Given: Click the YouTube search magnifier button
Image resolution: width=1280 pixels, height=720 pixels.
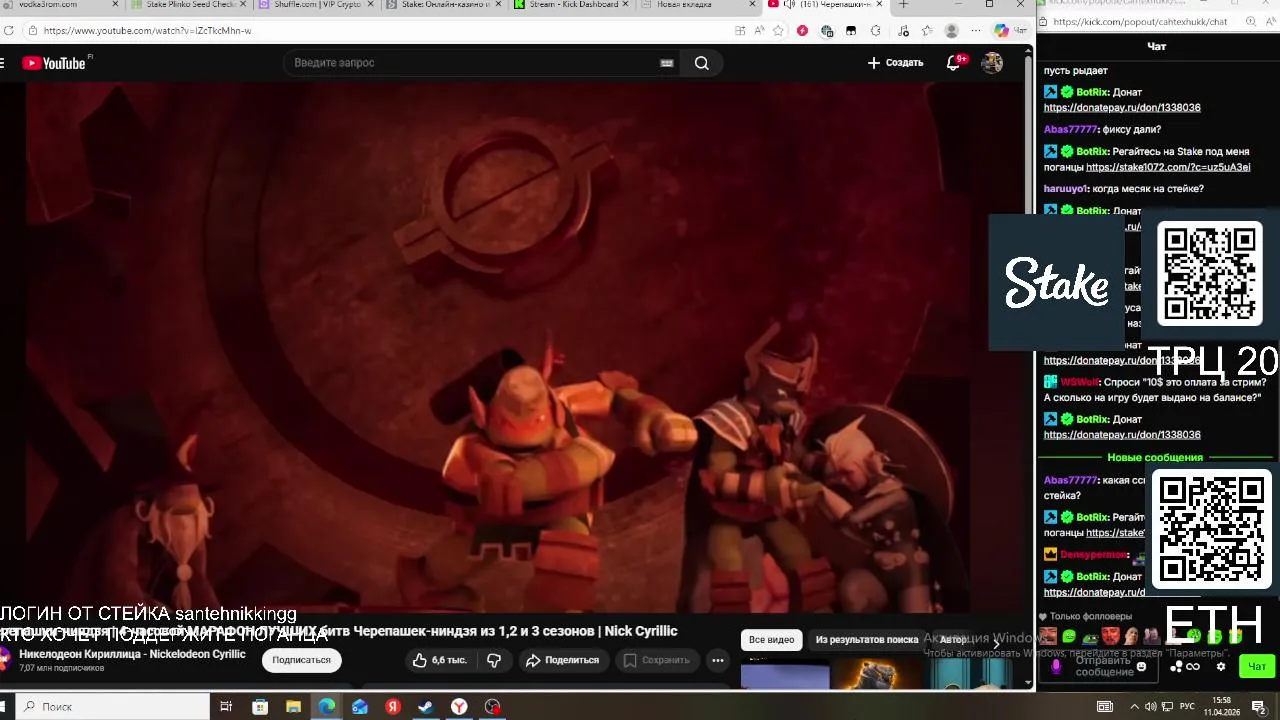Looking at the screenshot, I should [x=702, y=63].
